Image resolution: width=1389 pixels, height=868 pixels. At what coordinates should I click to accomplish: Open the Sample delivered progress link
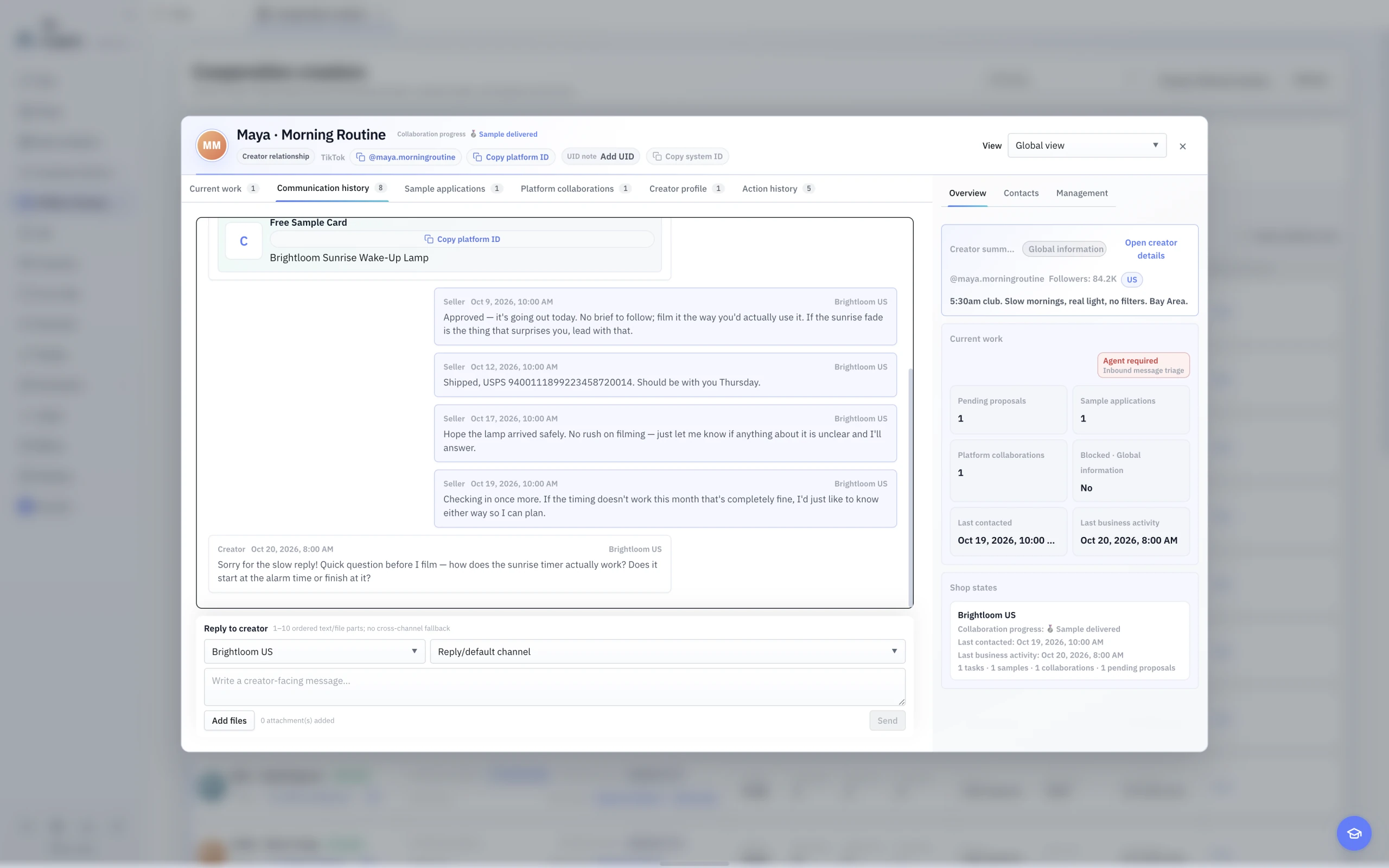pyautogui.click(x=508, y=135)
